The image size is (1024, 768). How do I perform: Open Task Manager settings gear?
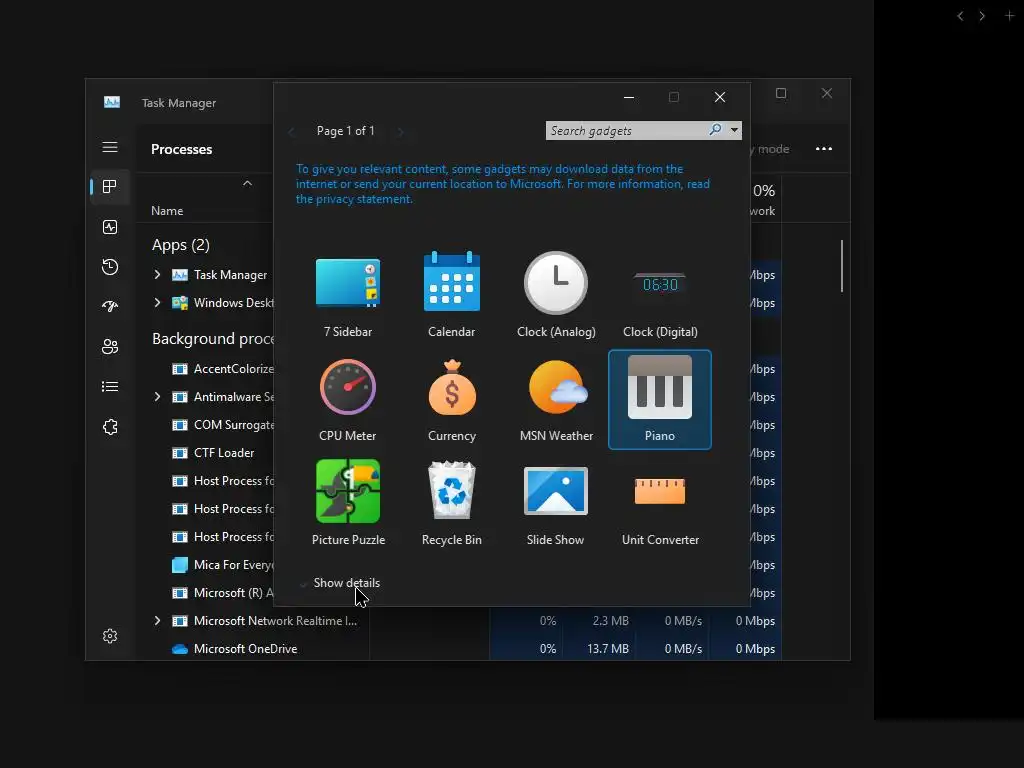click(110, 636)
